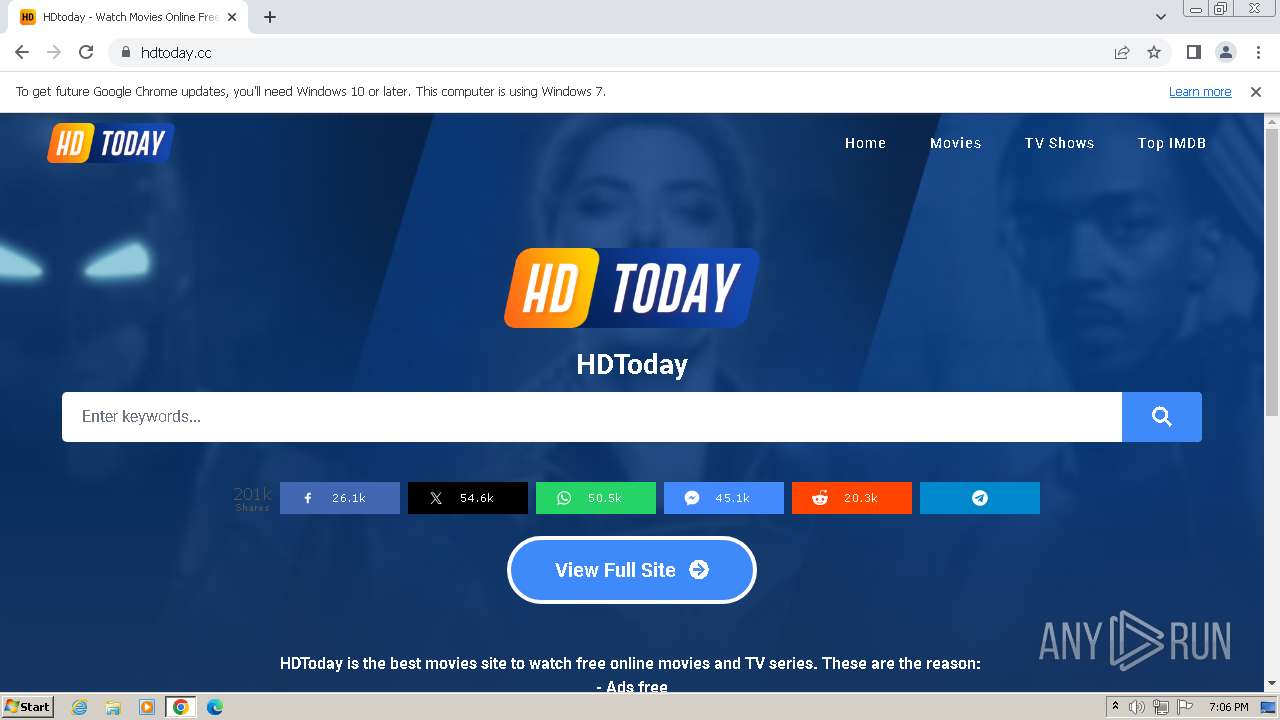Open Chrome side panel
This screenshot has width=1280, height=720.
click(1193, 52)
